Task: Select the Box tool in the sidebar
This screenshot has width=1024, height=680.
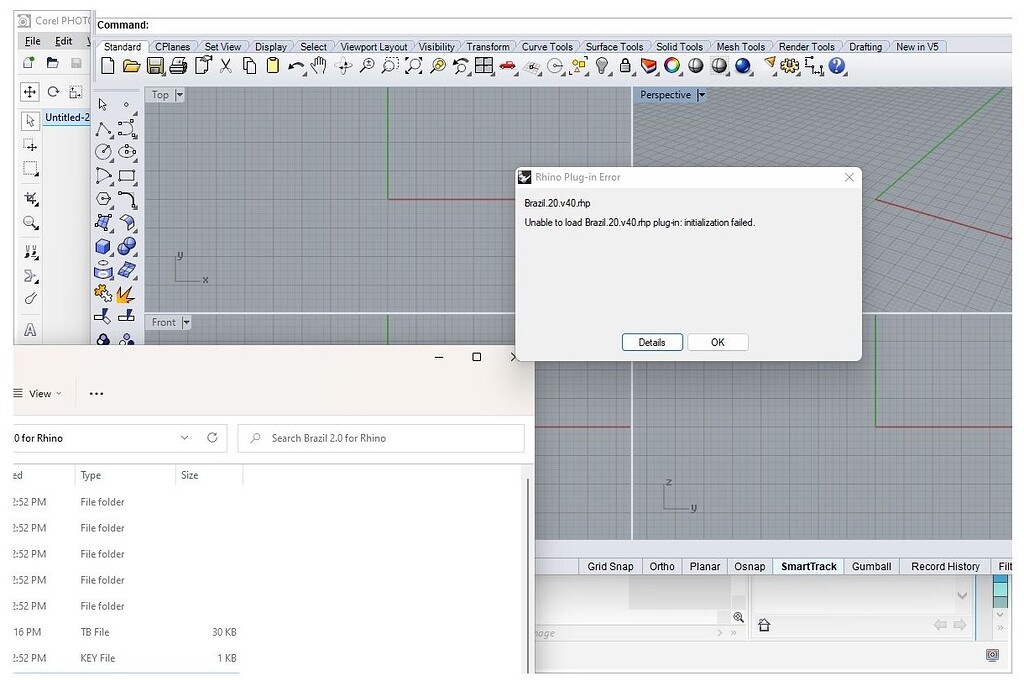Action: pos(104,245)
